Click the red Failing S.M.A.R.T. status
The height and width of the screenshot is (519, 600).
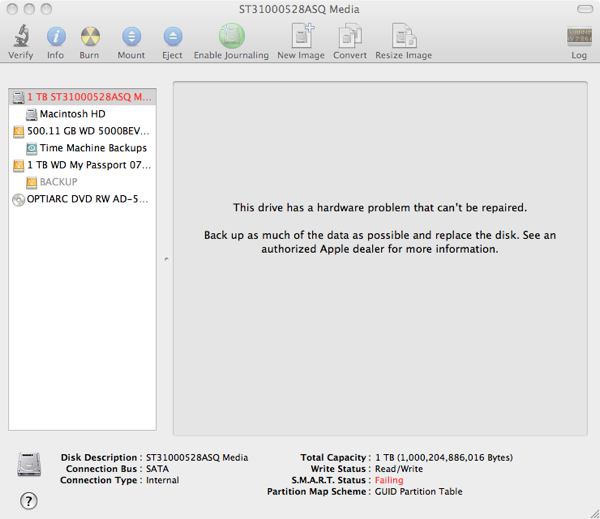(389, 480)
